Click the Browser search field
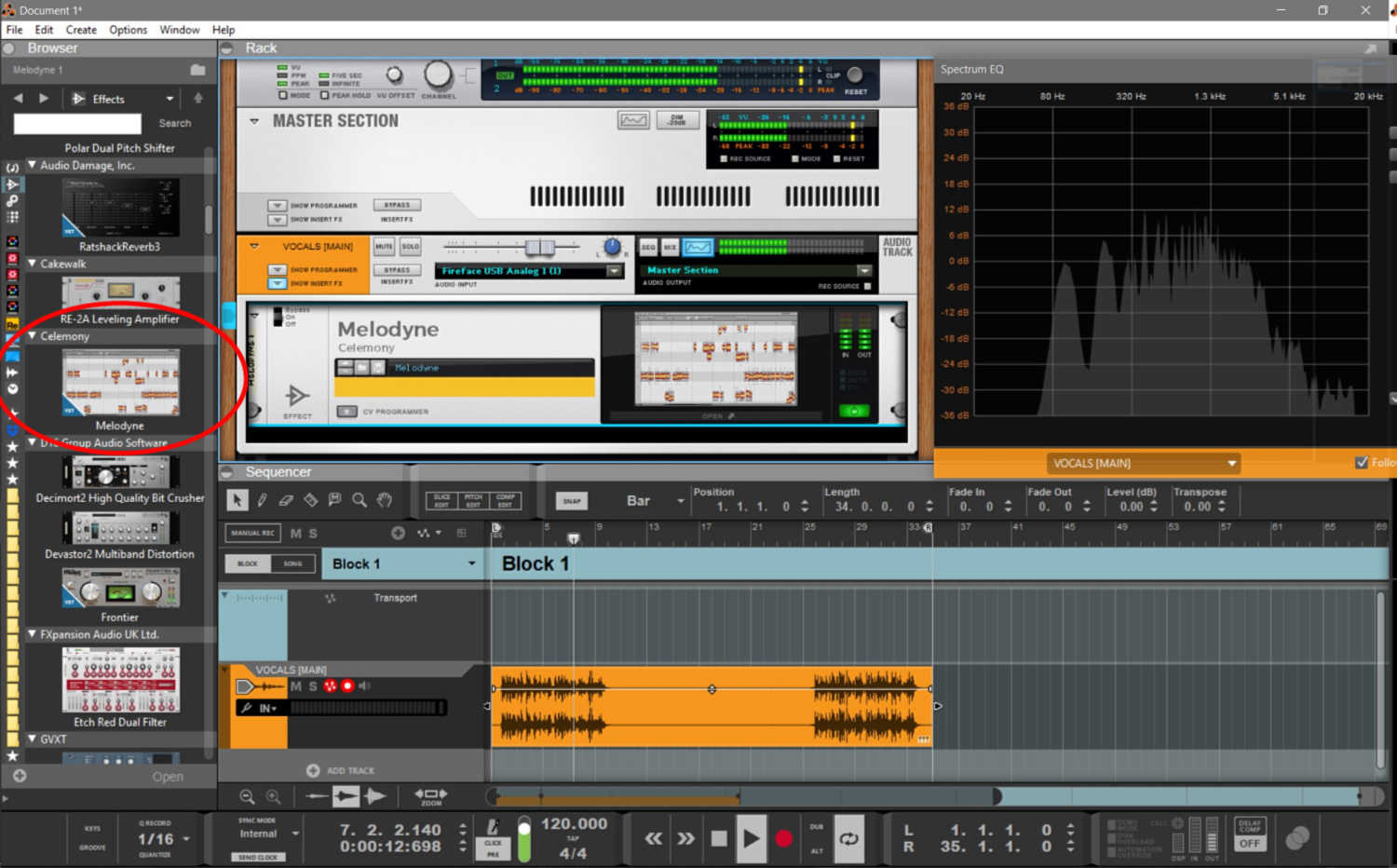This screenshot has width=1397, height=868. tap(77, 124)
